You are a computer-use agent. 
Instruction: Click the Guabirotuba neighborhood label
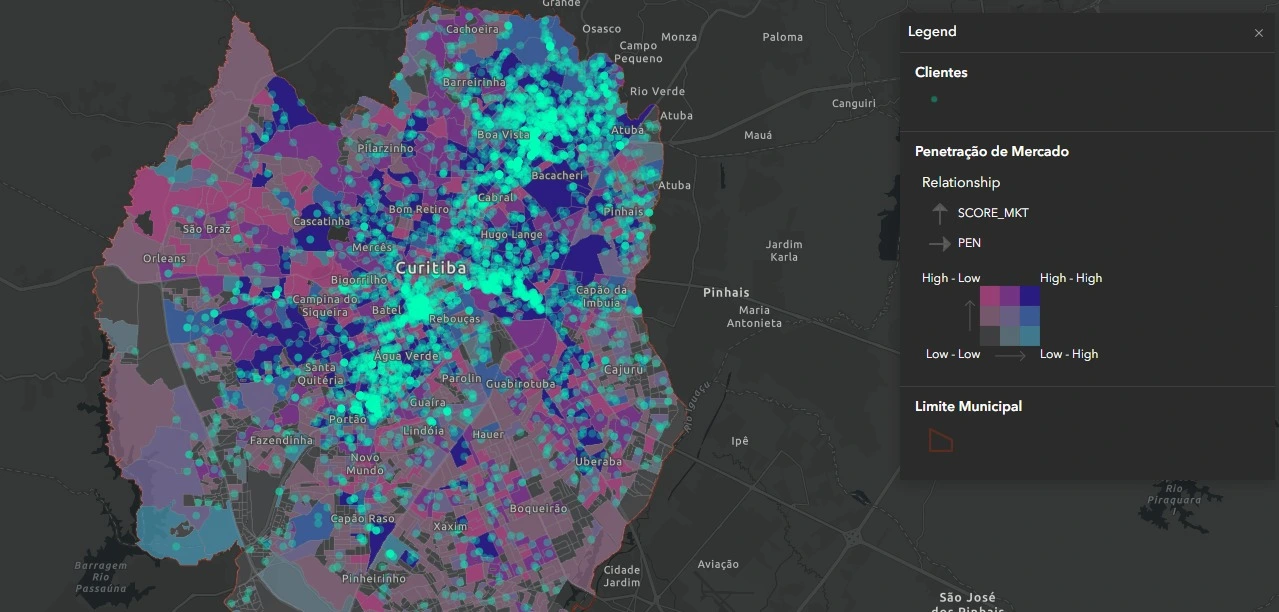(x=521, y=384)
